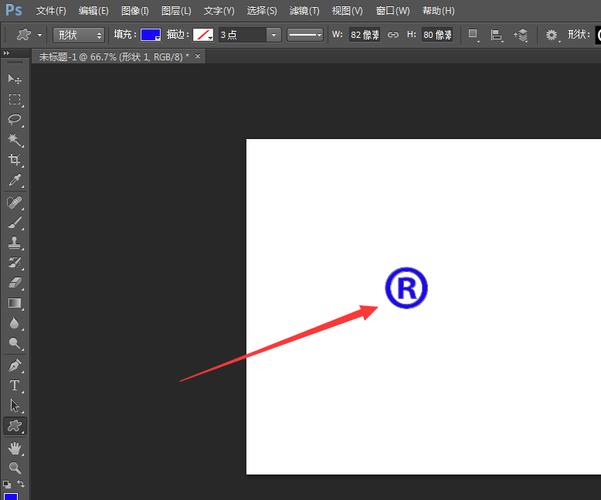The height and width of the screenshot is (500, 601).
Task: Open the blue fill color swatch
Action: tap(150, 35)
